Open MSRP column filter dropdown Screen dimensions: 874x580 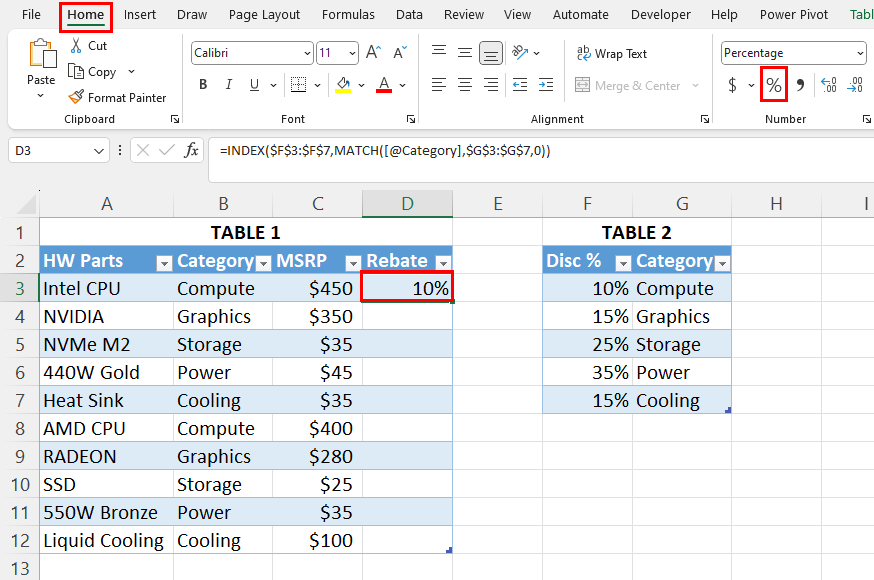(353, 263)
